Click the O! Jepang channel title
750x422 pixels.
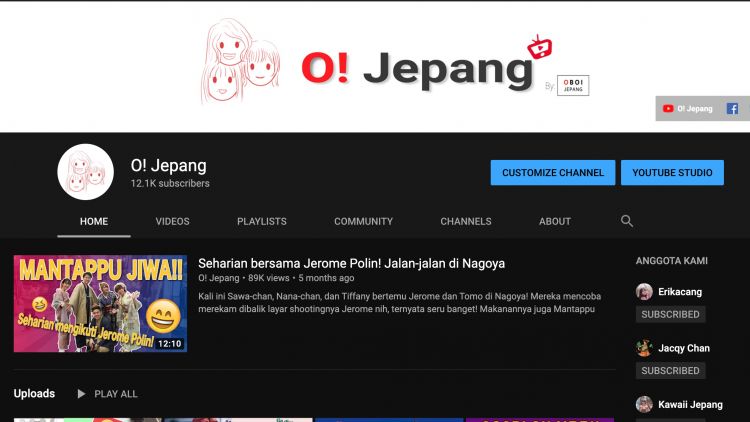(x=168, y=166)
